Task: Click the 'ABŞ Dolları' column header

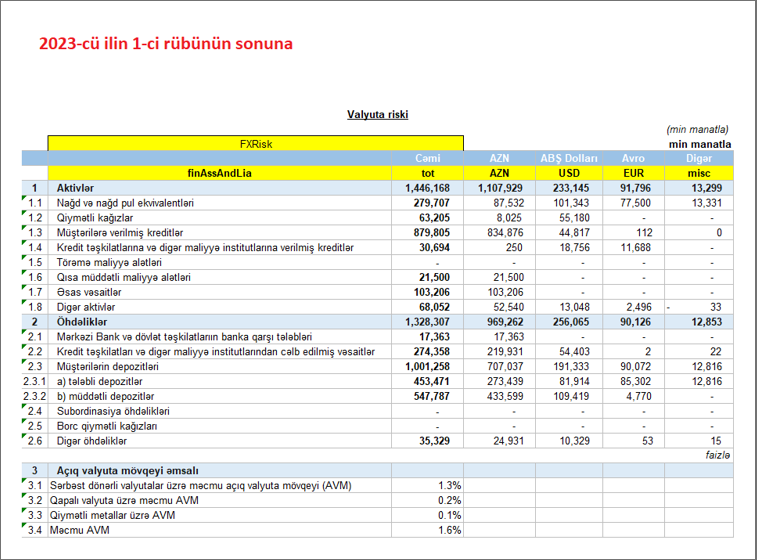Action: click(570, 159)
